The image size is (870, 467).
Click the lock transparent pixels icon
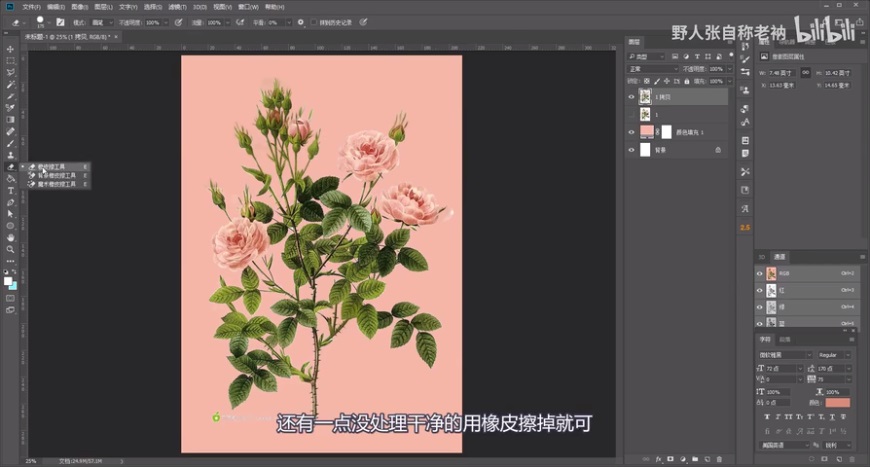coord(646,81)
